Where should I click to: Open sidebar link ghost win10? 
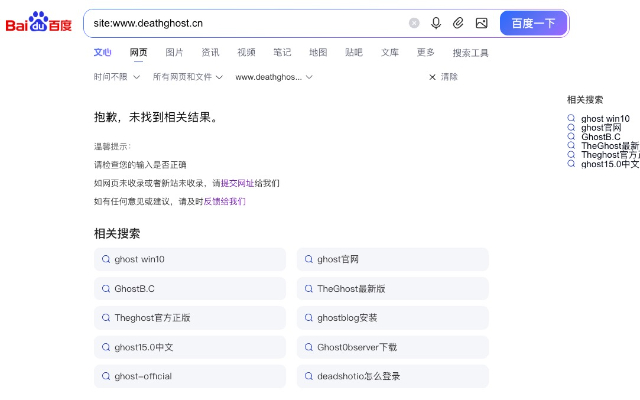605,119
